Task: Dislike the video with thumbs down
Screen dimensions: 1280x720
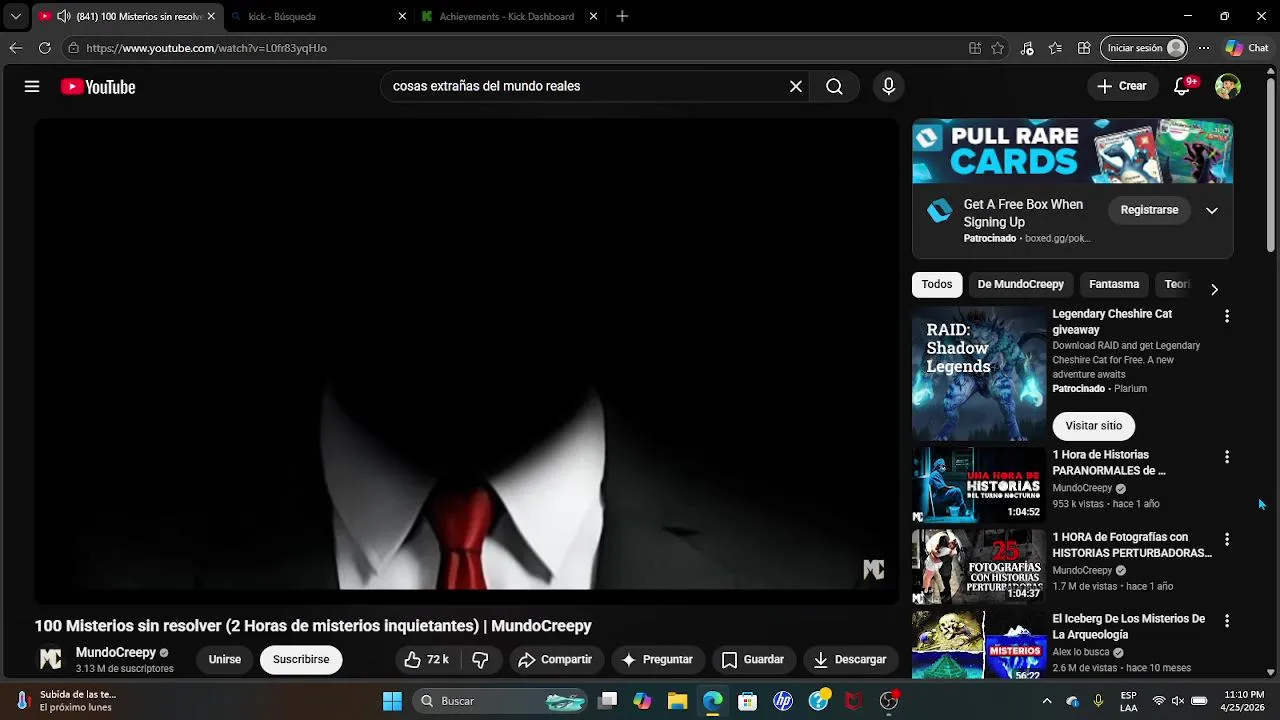Action: pyautogui.click(x=481, y=660)
